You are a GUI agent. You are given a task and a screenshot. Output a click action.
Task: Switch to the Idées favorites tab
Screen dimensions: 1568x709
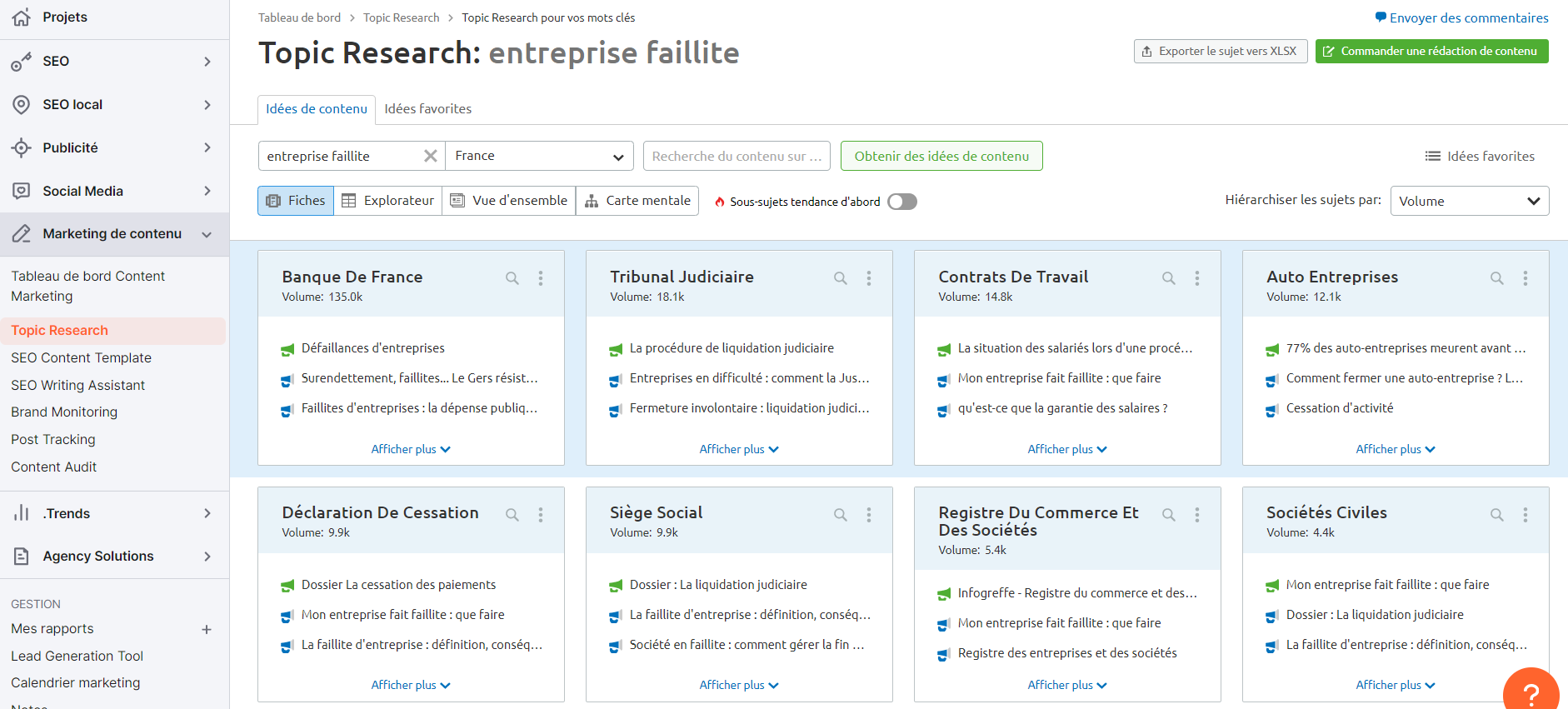click(427, 109)
